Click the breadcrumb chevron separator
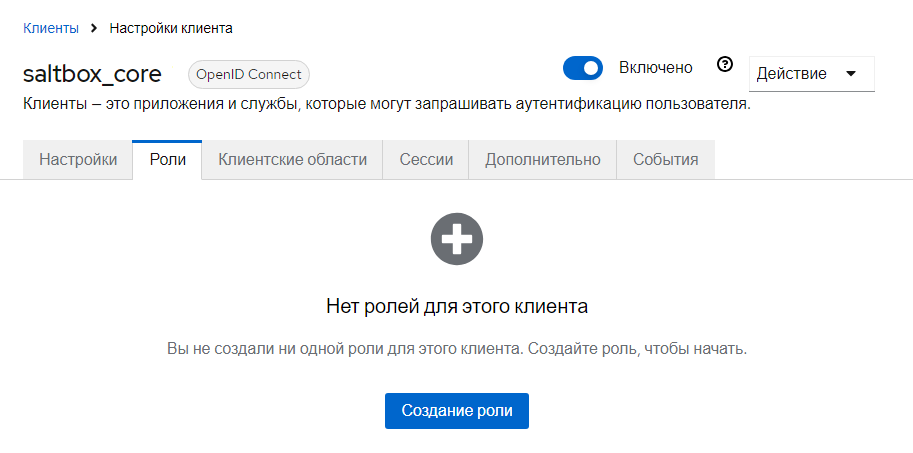 click(x=94, y=28)
